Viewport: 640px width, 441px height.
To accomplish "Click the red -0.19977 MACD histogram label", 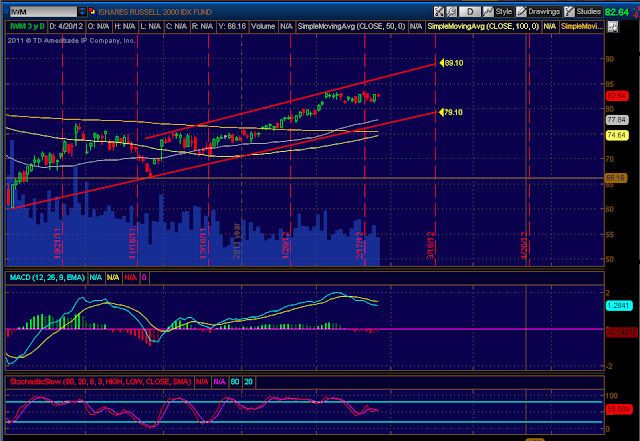I will coord(621,332).
